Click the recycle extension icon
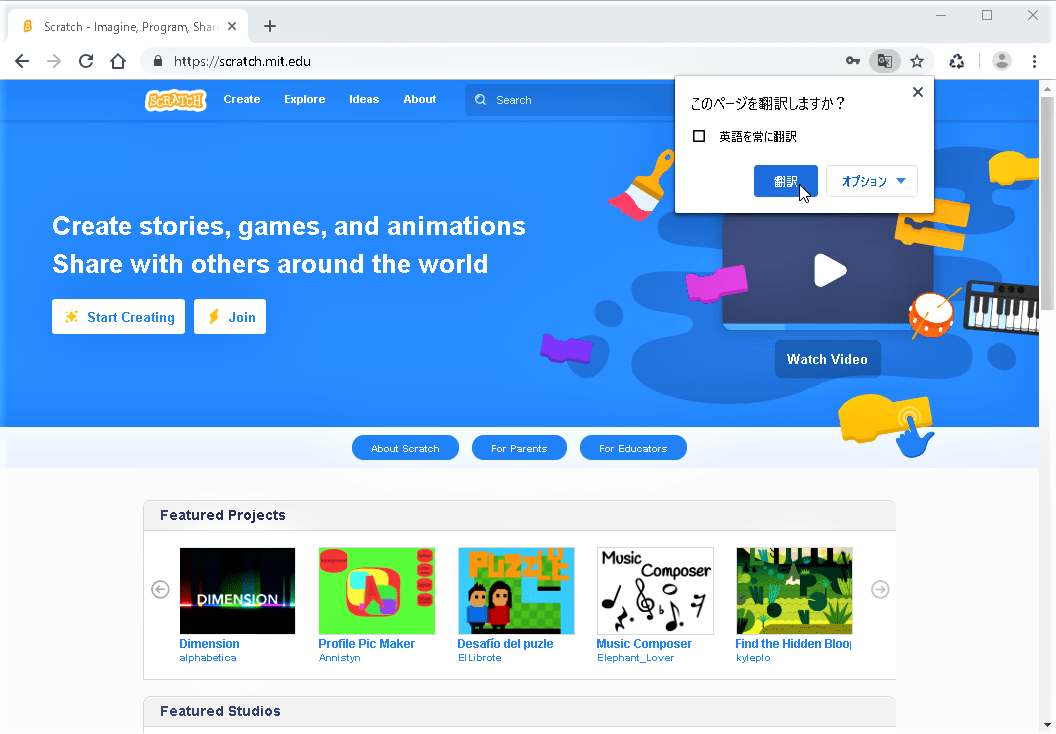This screenshot has width=1056, height=734. (956, 61)
